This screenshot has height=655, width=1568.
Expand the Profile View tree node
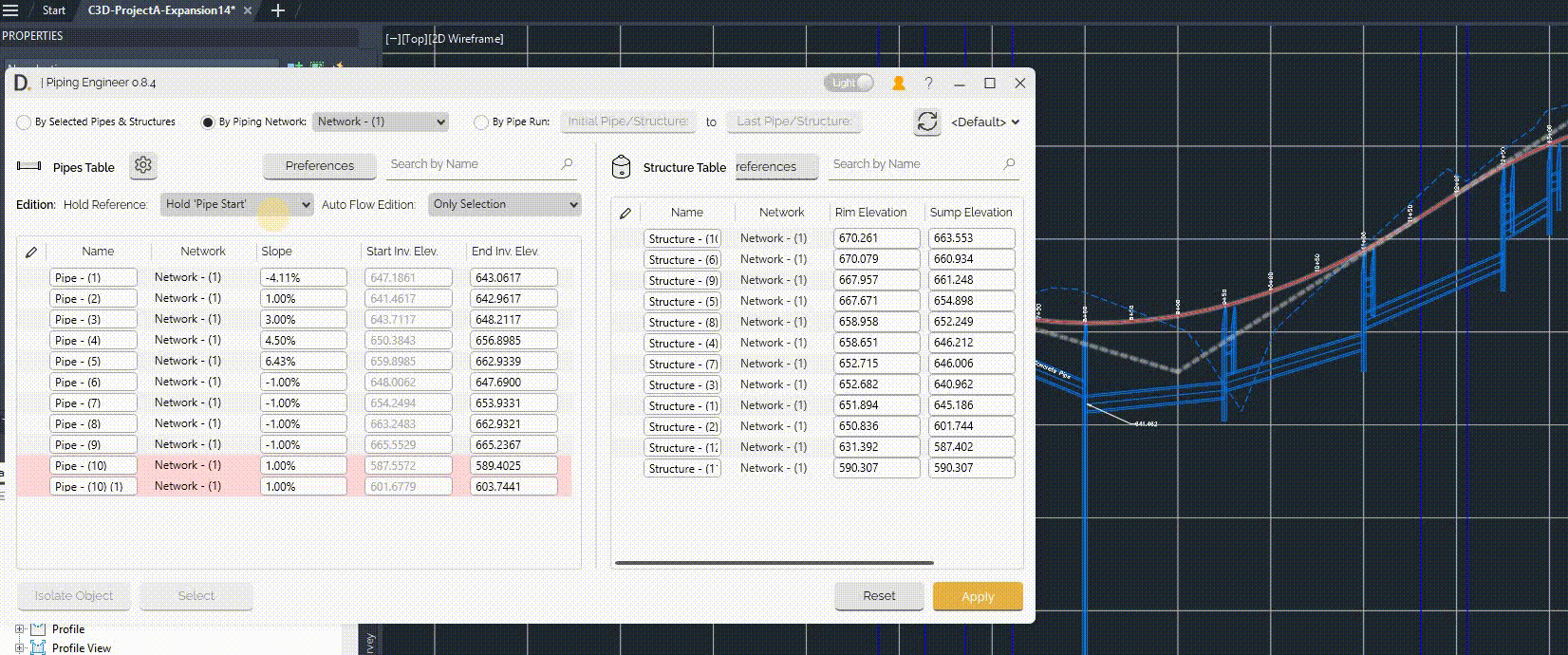[19, 647]
